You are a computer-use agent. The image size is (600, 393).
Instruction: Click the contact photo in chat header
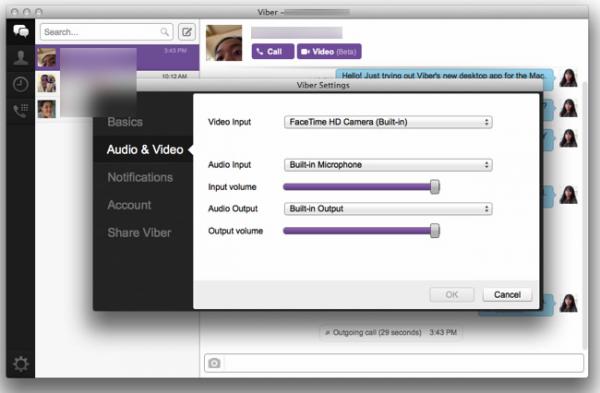(224, 43)
